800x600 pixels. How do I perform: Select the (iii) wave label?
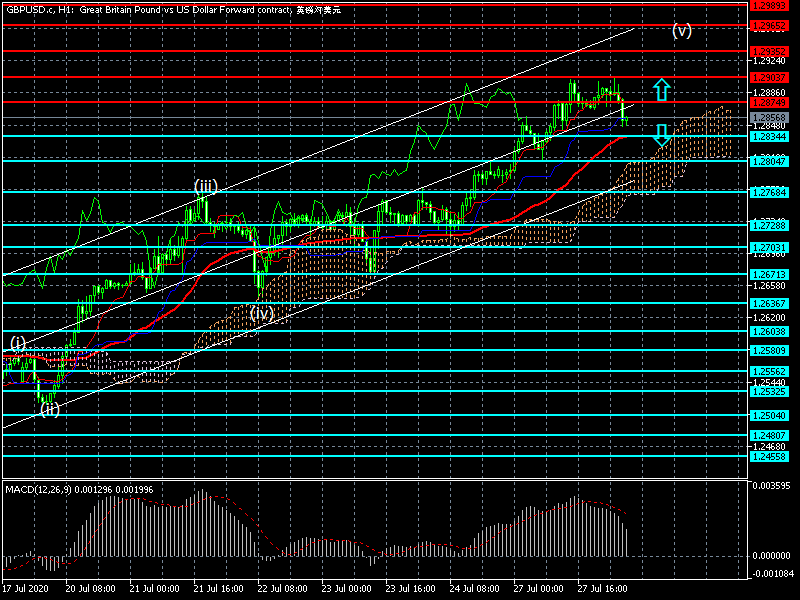click(x=206, y=186)
